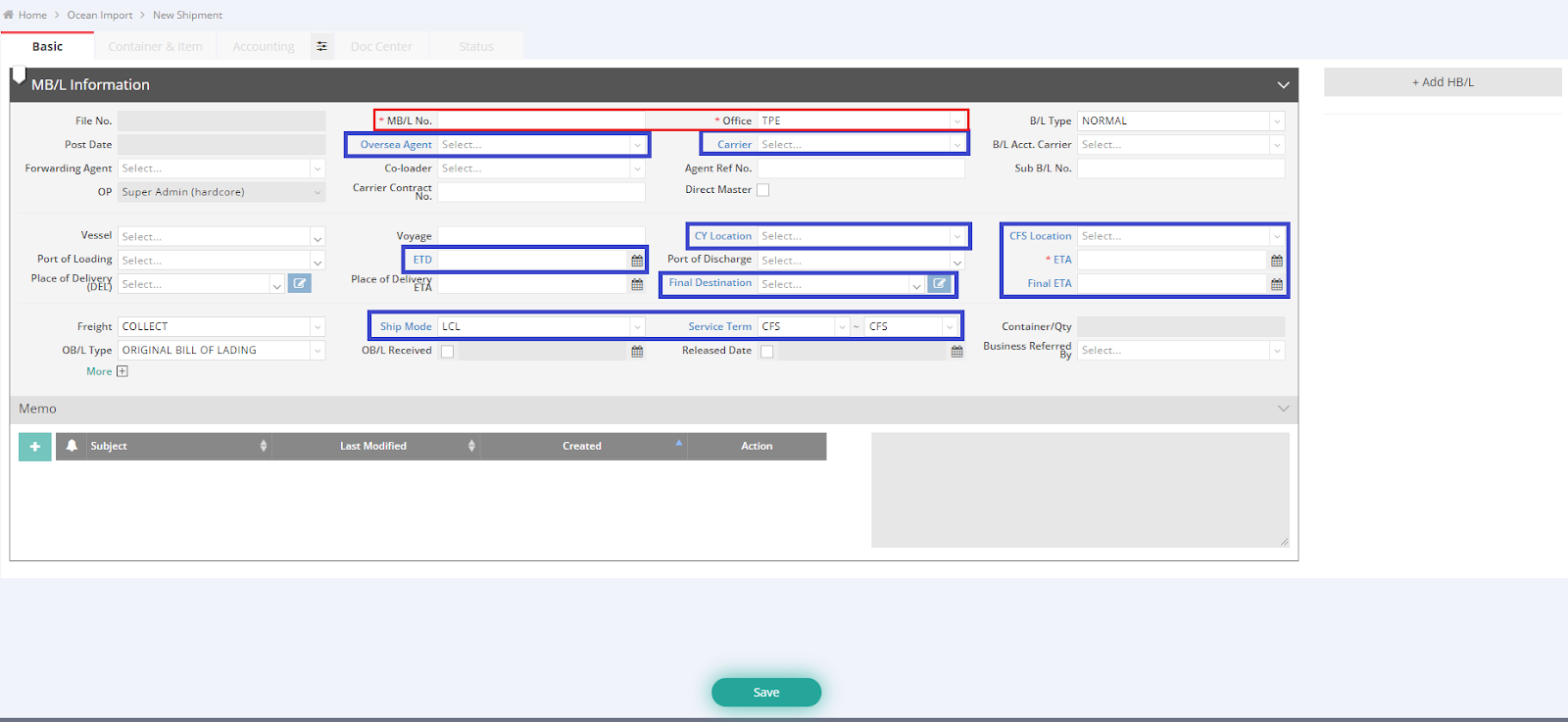This screenshot has height=722, width=1568.
Task: Click edit icon beside Final Destination
Action: [x=939, y=284]
